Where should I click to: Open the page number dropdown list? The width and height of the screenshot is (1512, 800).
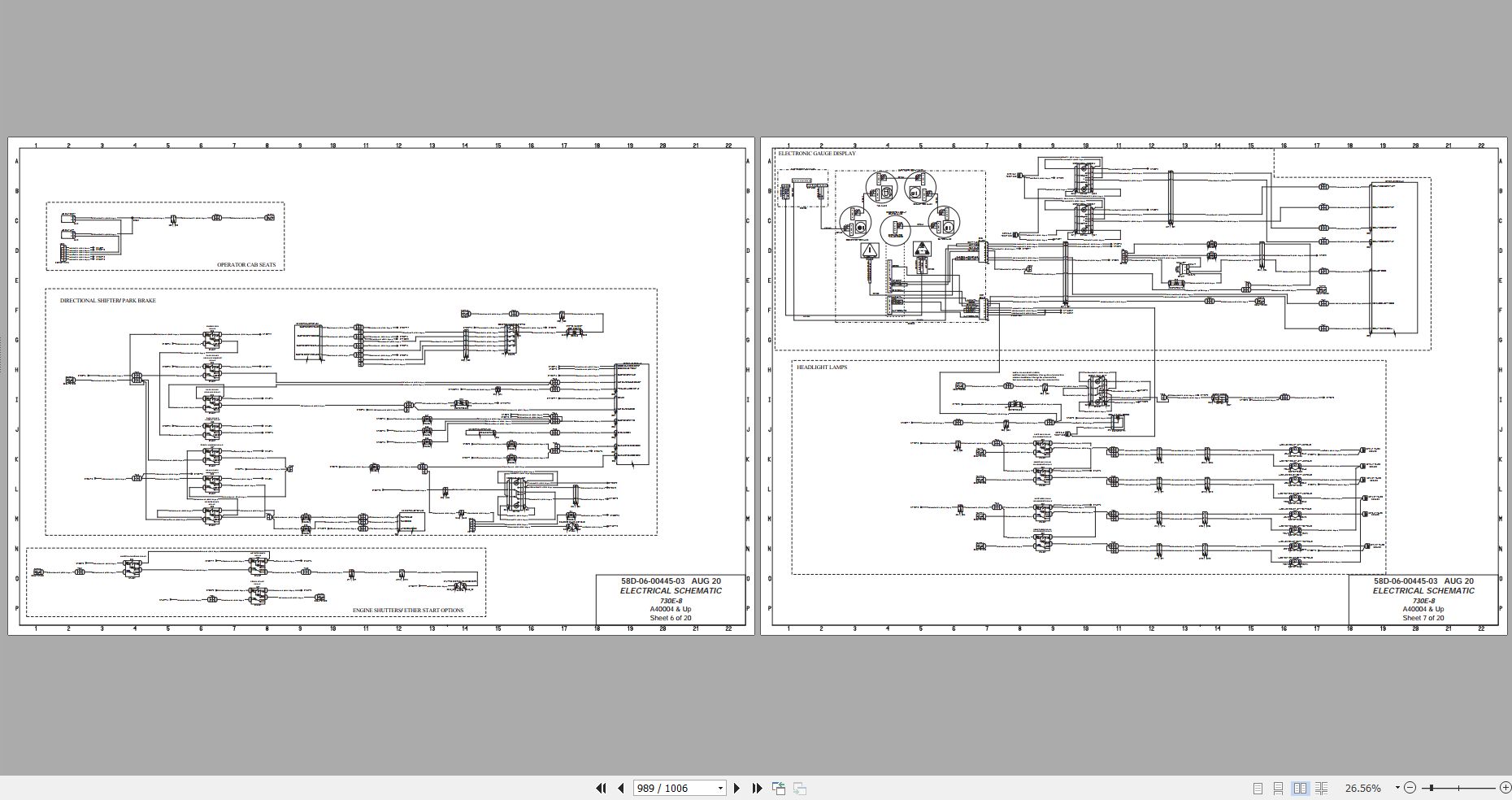pyautogui.click(x=720, y=788)
